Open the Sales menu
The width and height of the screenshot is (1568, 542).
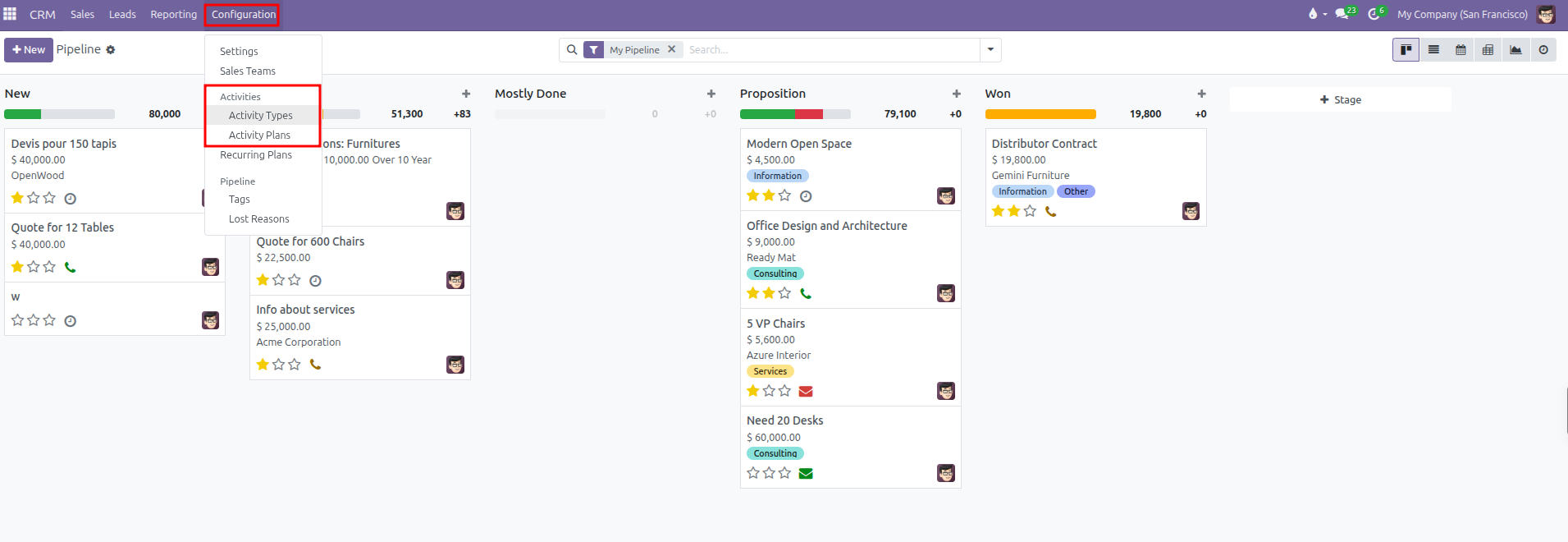pos(82,14)
